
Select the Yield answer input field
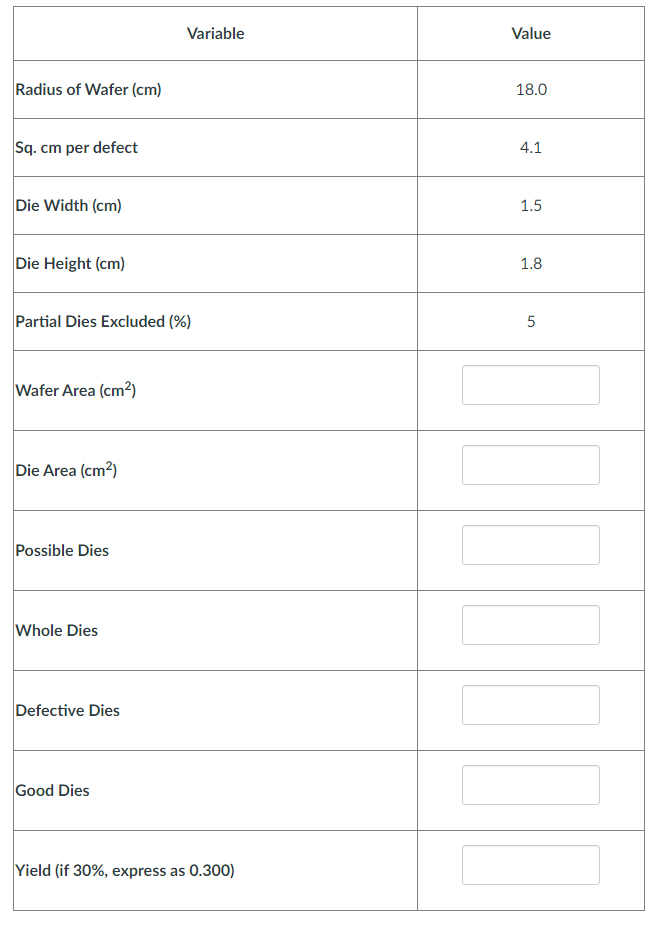pos(530,865)
